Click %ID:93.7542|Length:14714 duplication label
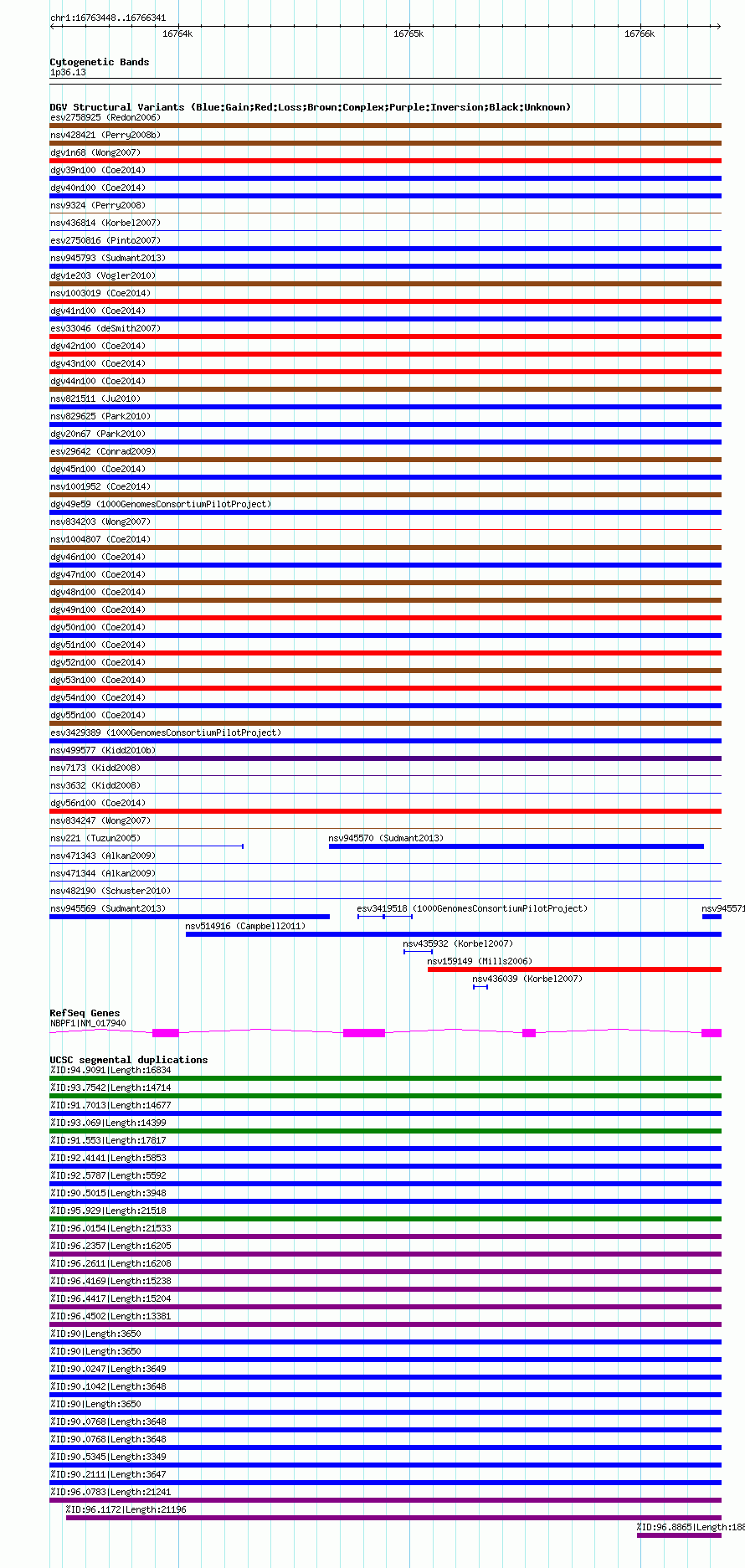This screenshot has height=1568, width=745. (x=110, y=1087)
